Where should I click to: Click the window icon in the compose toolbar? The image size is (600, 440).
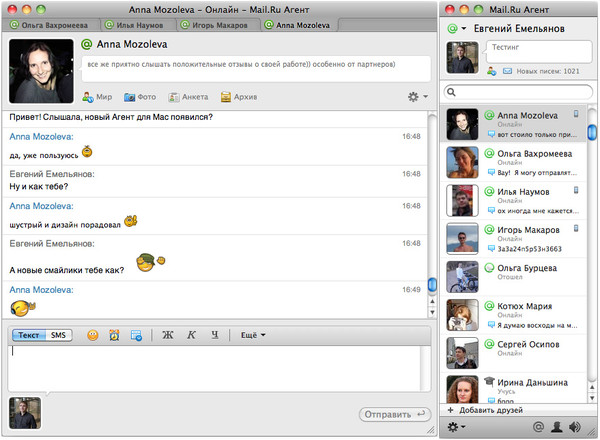pos(136,335)
